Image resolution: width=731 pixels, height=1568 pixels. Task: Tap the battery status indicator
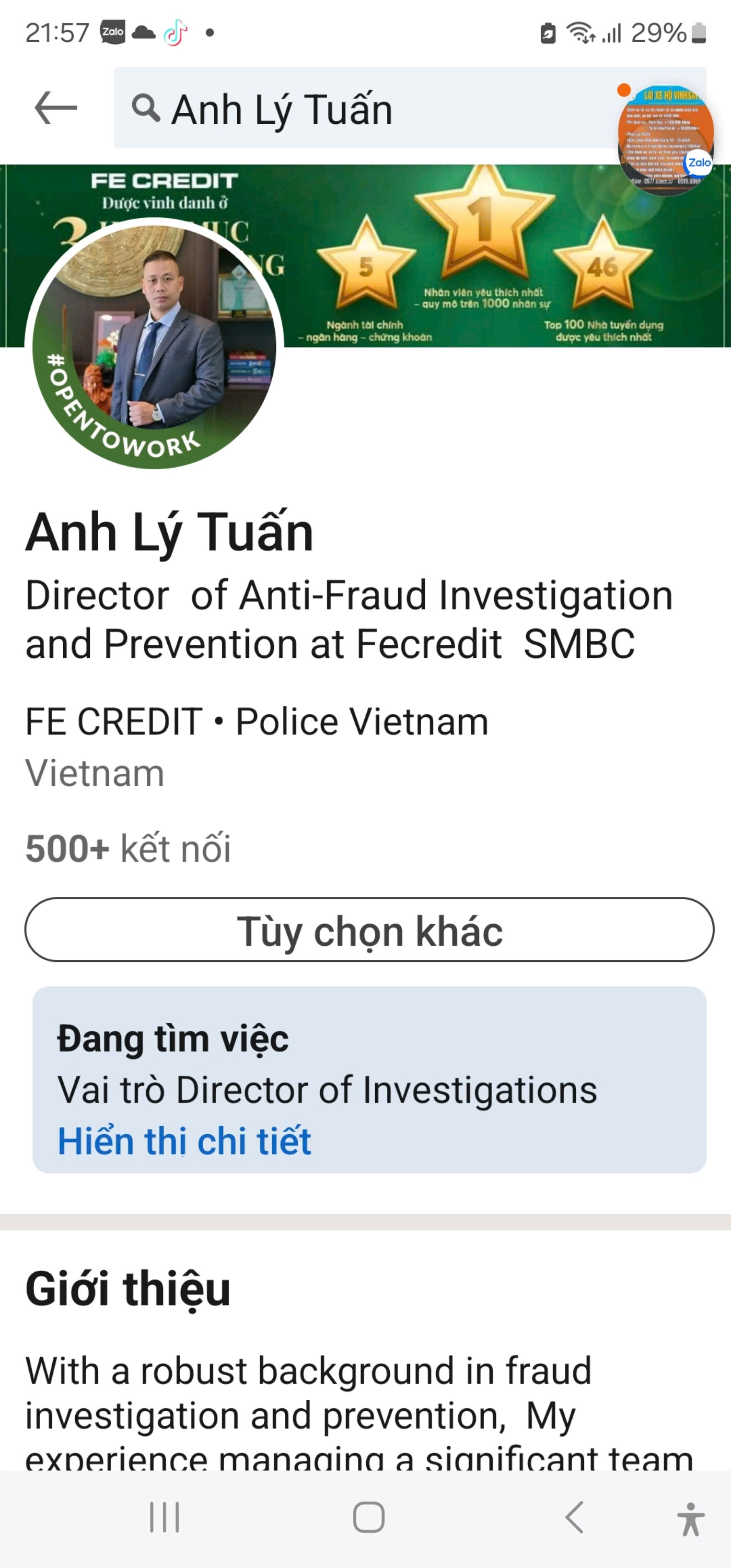(x=699, y=33)
